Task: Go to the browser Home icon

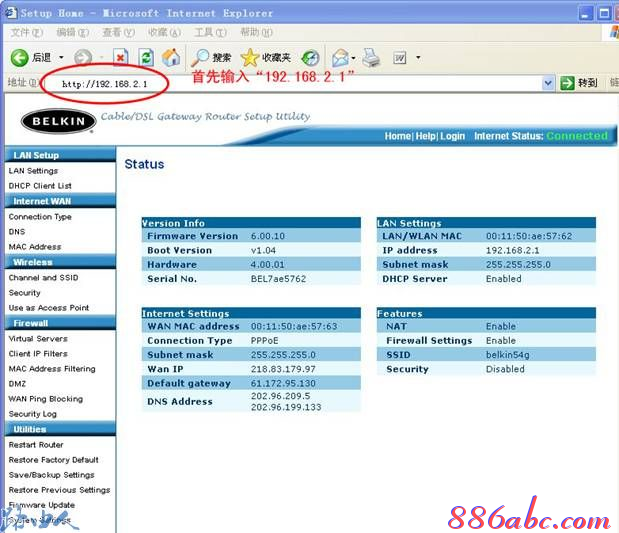Action: coord(171,58)
